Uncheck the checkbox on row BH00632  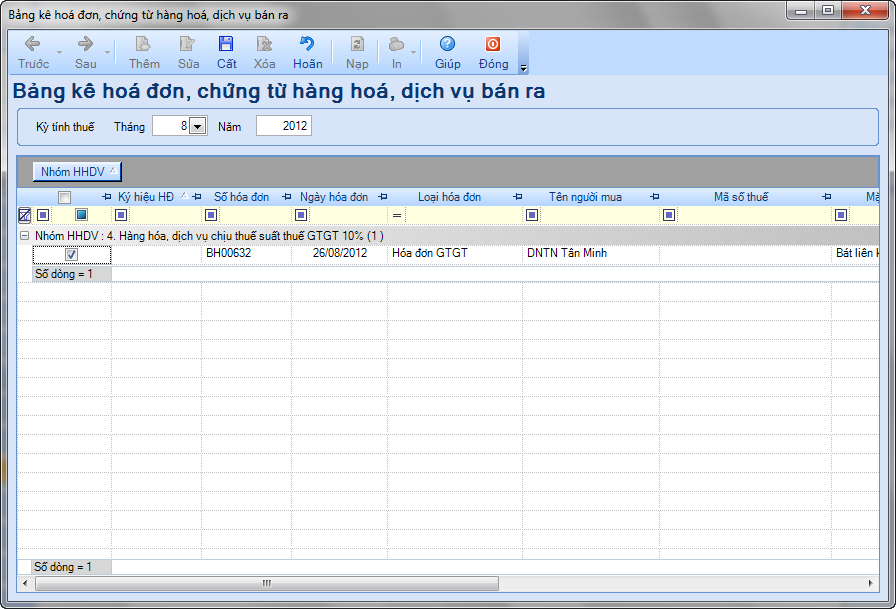click(x=71, y=254)
